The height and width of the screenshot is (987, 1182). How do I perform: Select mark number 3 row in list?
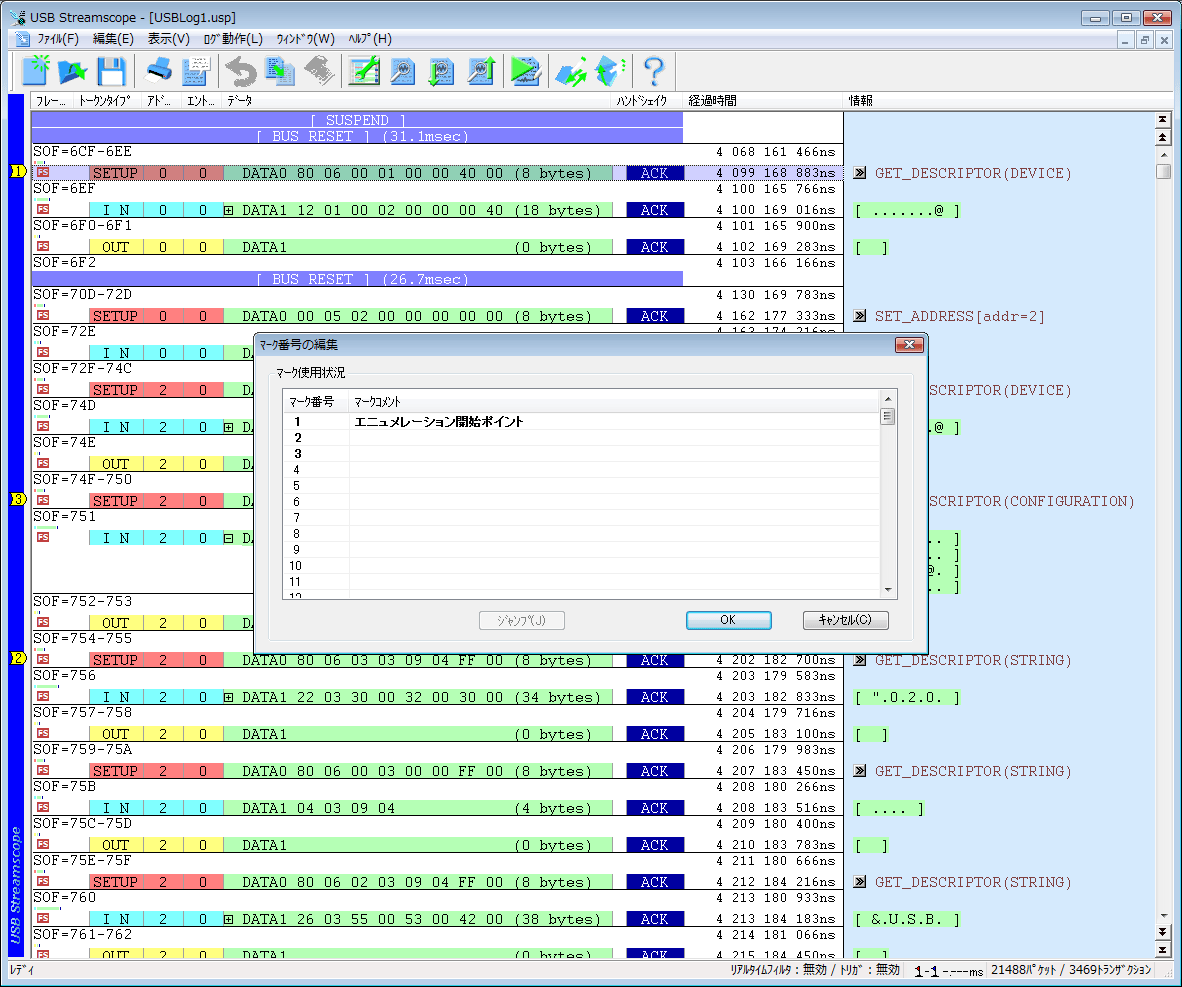pyautogui.click(x=580, y=453)
